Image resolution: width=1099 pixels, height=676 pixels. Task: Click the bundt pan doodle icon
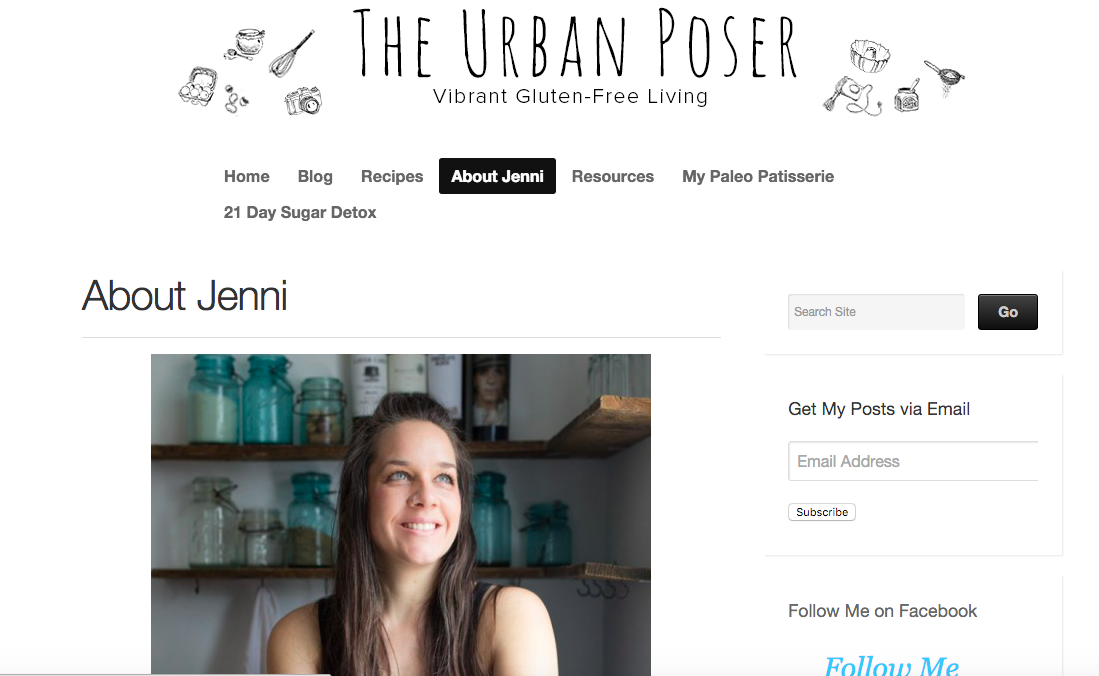(869, 56)
